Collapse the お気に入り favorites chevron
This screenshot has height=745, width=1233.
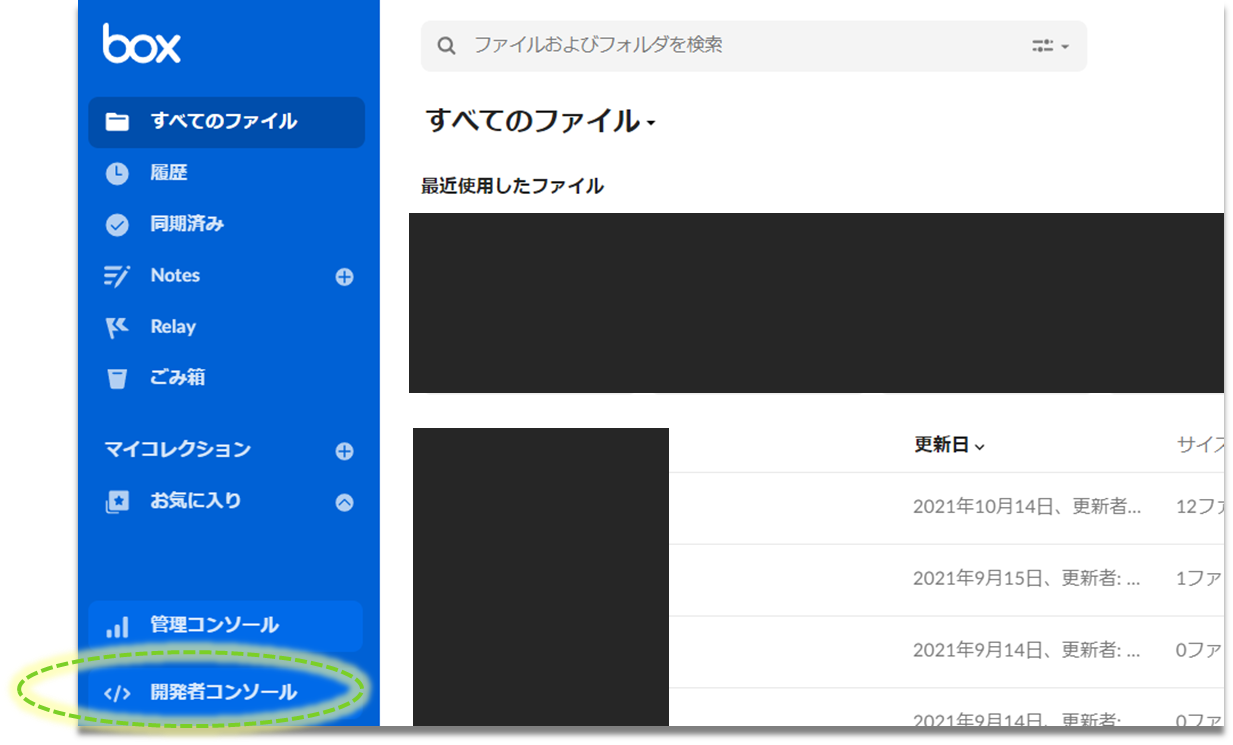(x=344, y=502)
